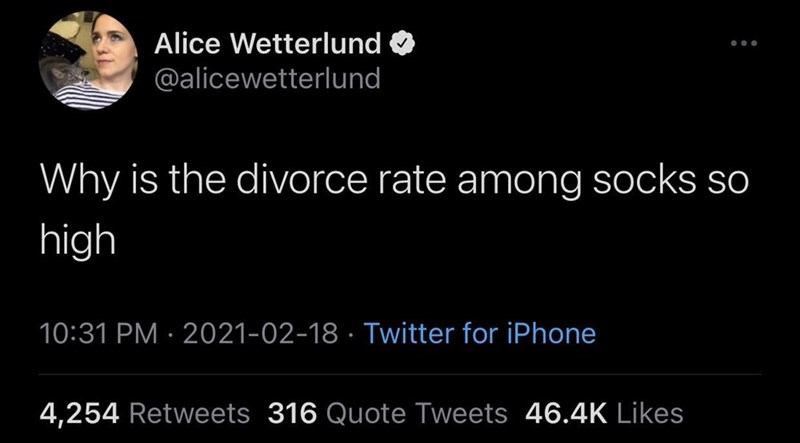800x443 pixels.
Task: Open the Retweets label
Action: point(190,413)
